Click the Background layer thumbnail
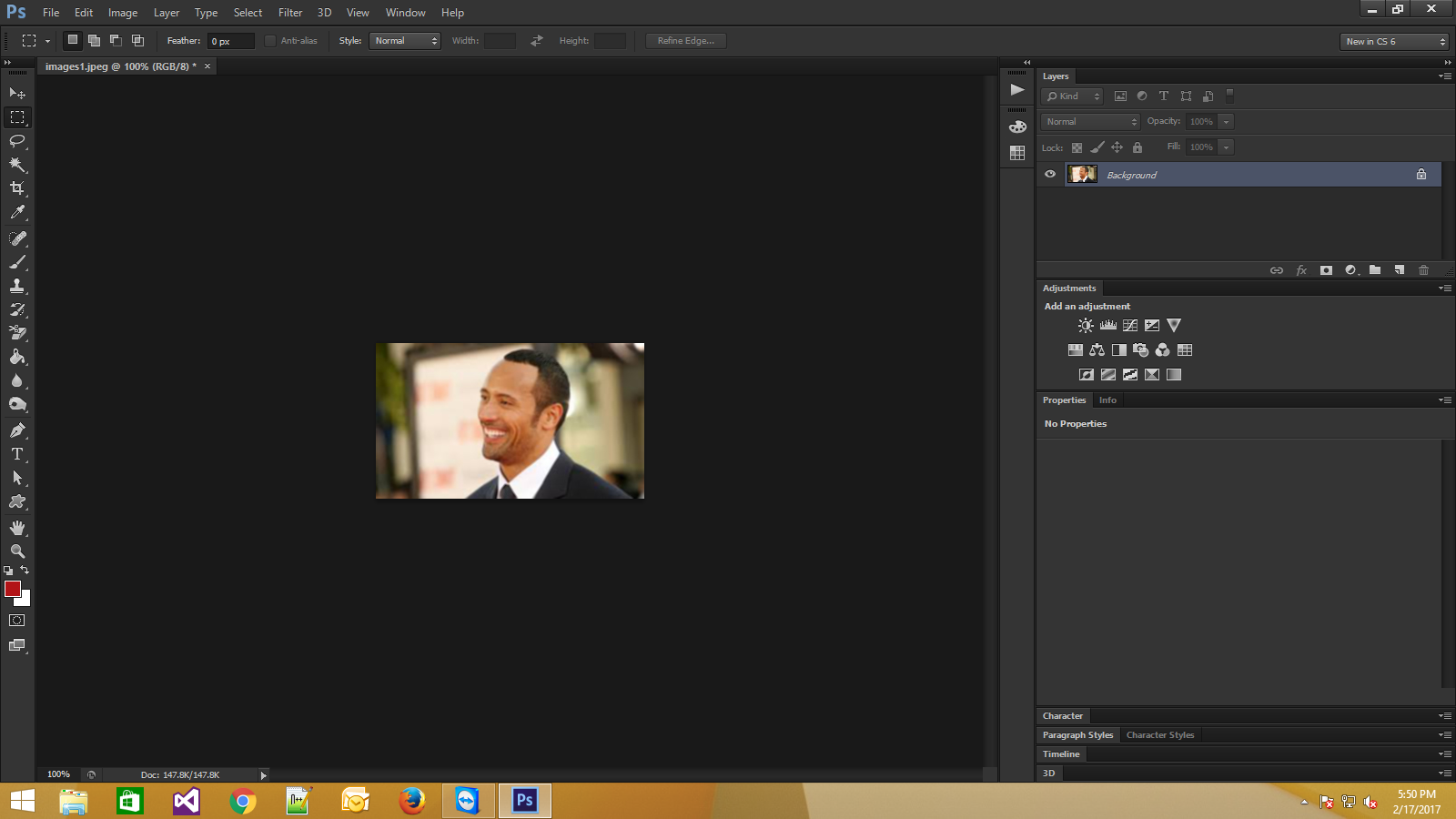Viewport: 1456px width, 819px height. (x=1082, y=174)
